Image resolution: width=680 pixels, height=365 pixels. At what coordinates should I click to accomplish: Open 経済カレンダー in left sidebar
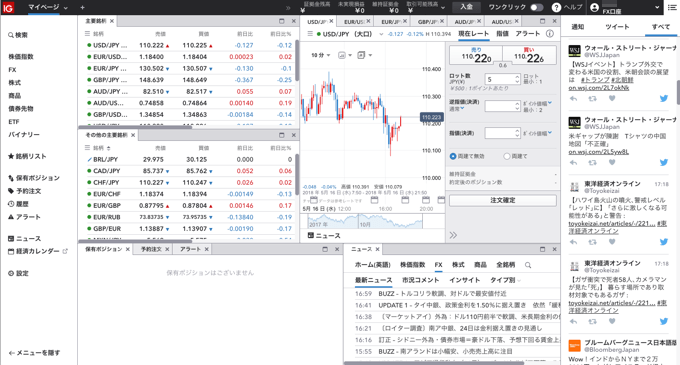pos(38,251)
